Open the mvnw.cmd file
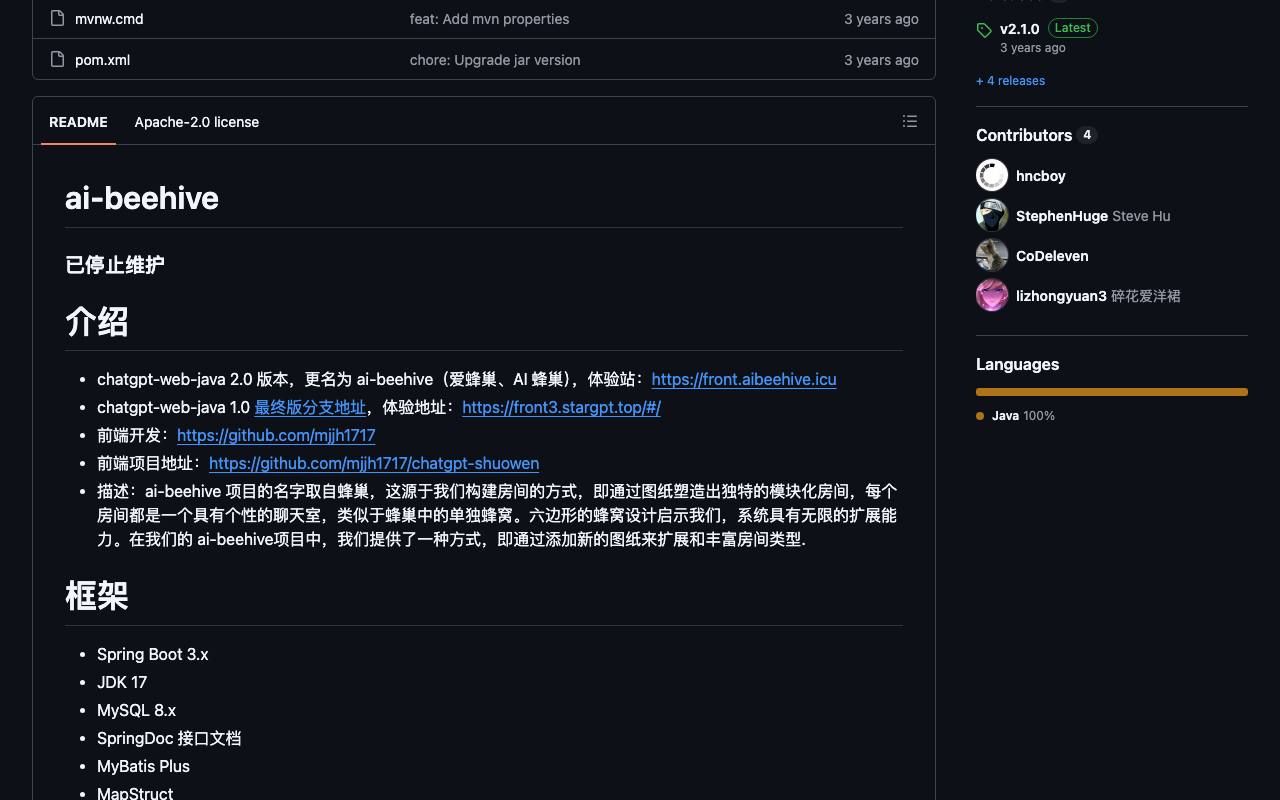The height and width of the screenshot is (800, 1280). [109, 19]
